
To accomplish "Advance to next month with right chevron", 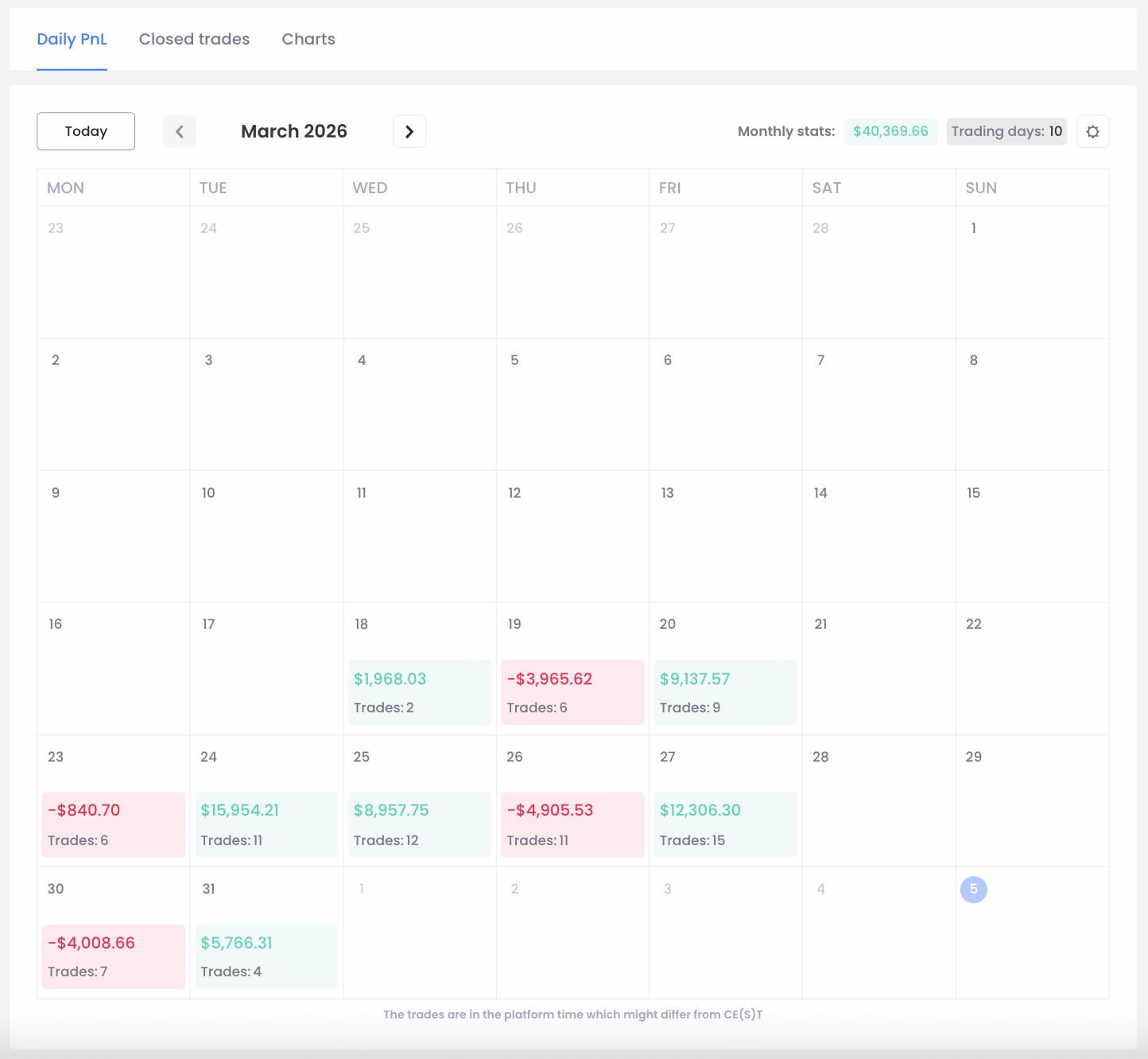I will 409,131.
